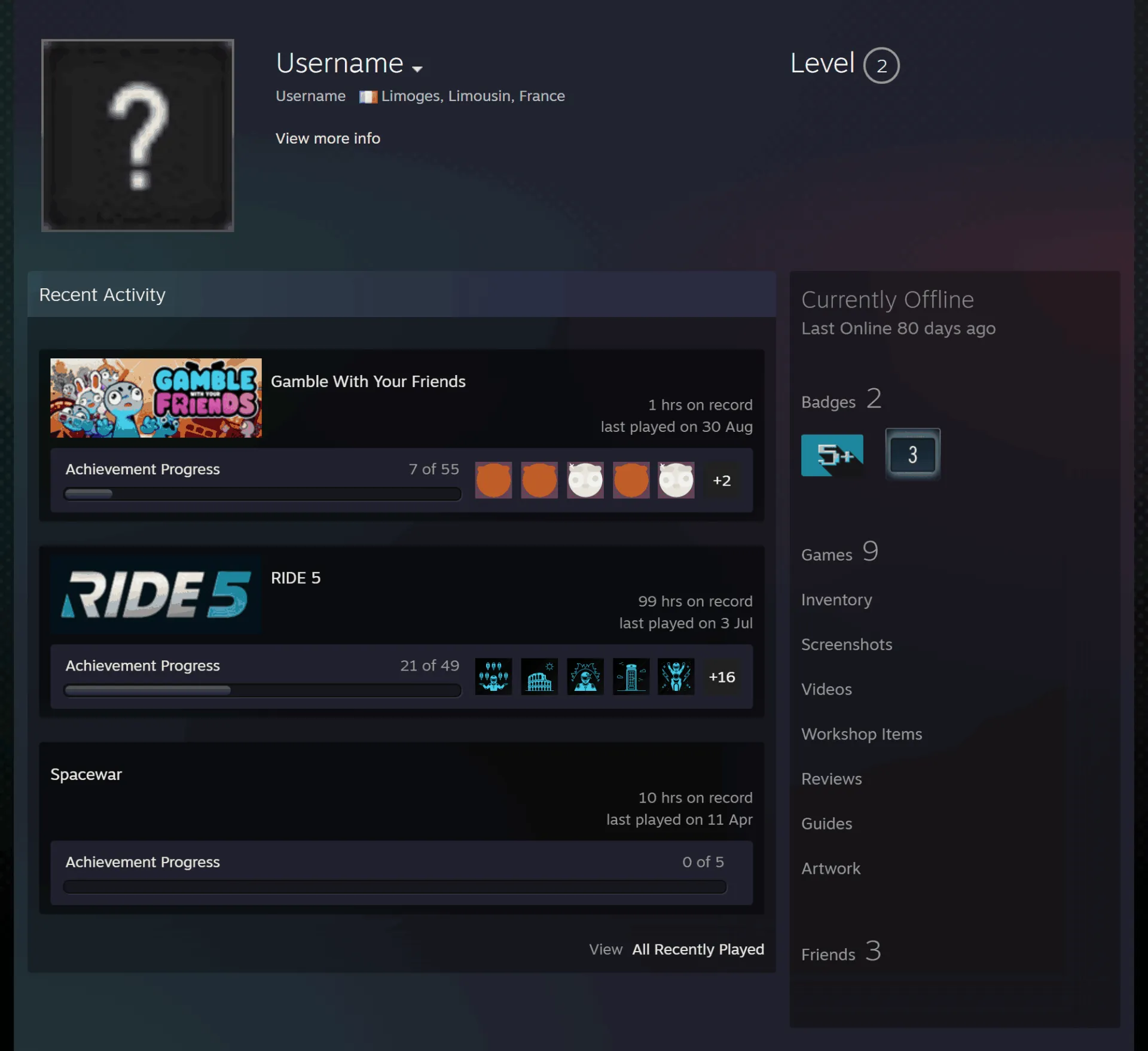The height and width of the screenshot is (1051, 1148).
Task: Click the Level 2 badge circle
Action: [x=881, y=65]
